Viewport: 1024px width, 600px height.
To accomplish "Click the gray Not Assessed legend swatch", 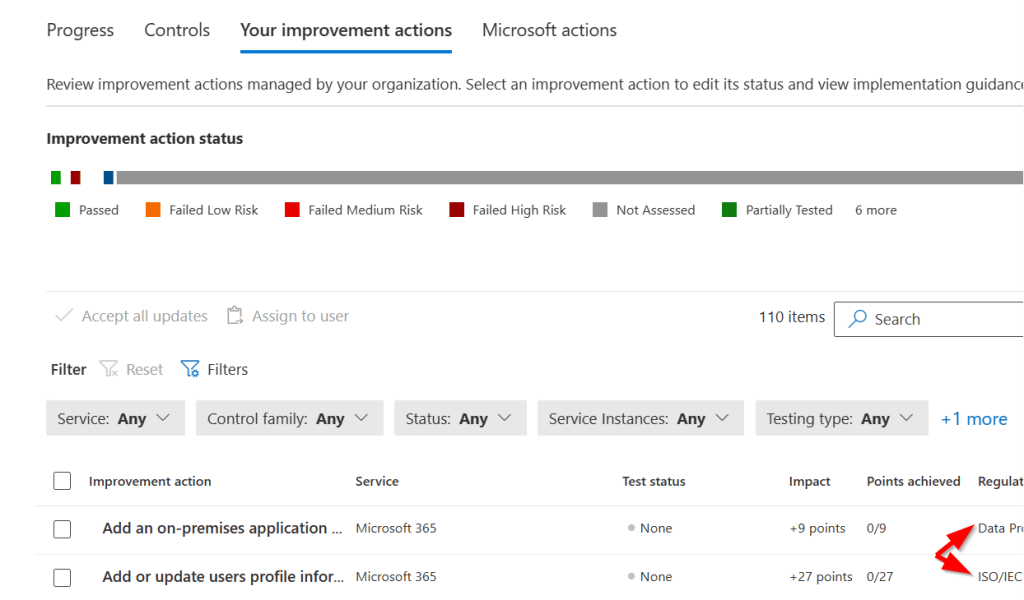I will [600, 210].
